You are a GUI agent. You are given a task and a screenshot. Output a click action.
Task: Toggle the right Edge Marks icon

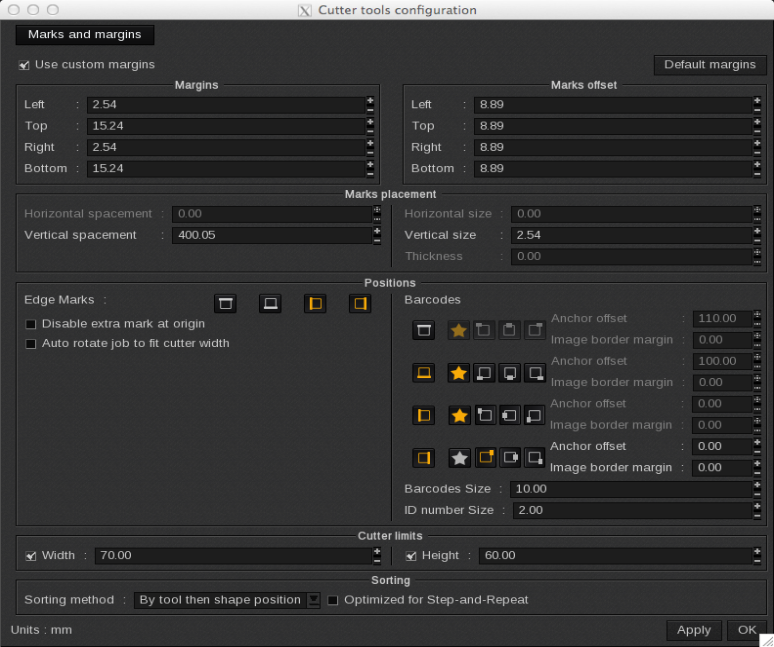tap(360, 303)
